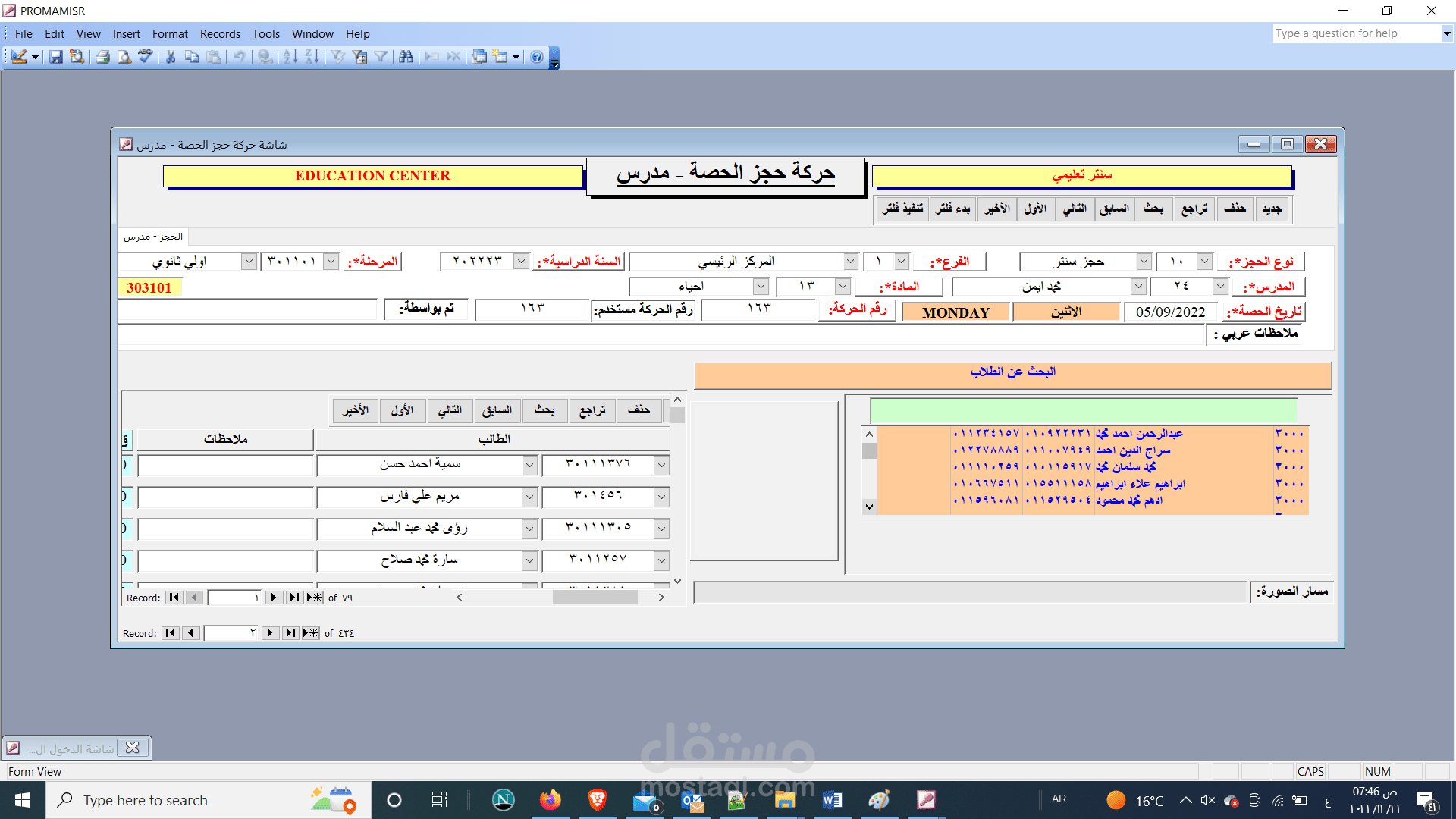1456x819 pixels.
Task: Open the Insert menu
Action: [127, 34]
